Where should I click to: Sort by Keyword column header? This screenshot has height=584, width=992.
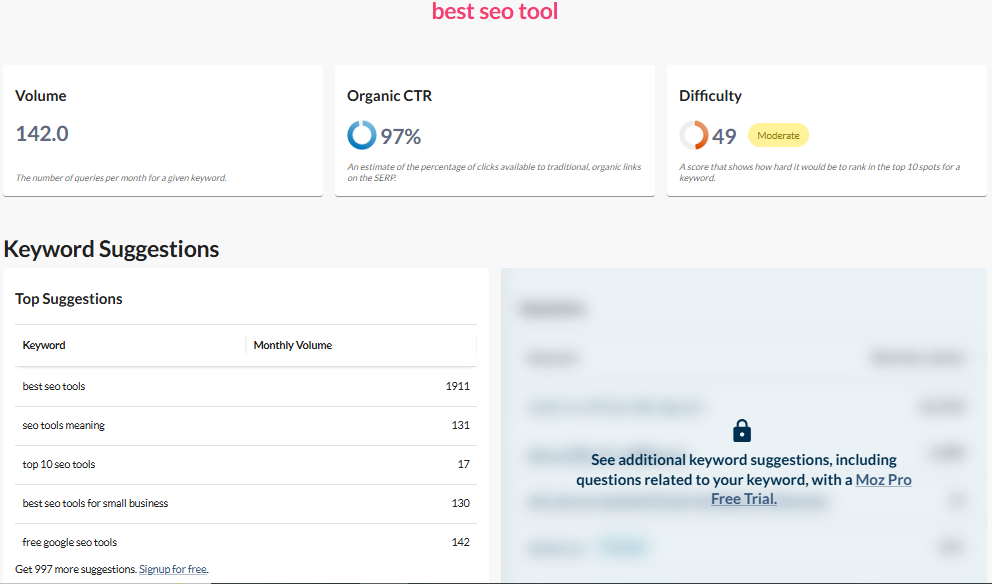click(44, 345)
